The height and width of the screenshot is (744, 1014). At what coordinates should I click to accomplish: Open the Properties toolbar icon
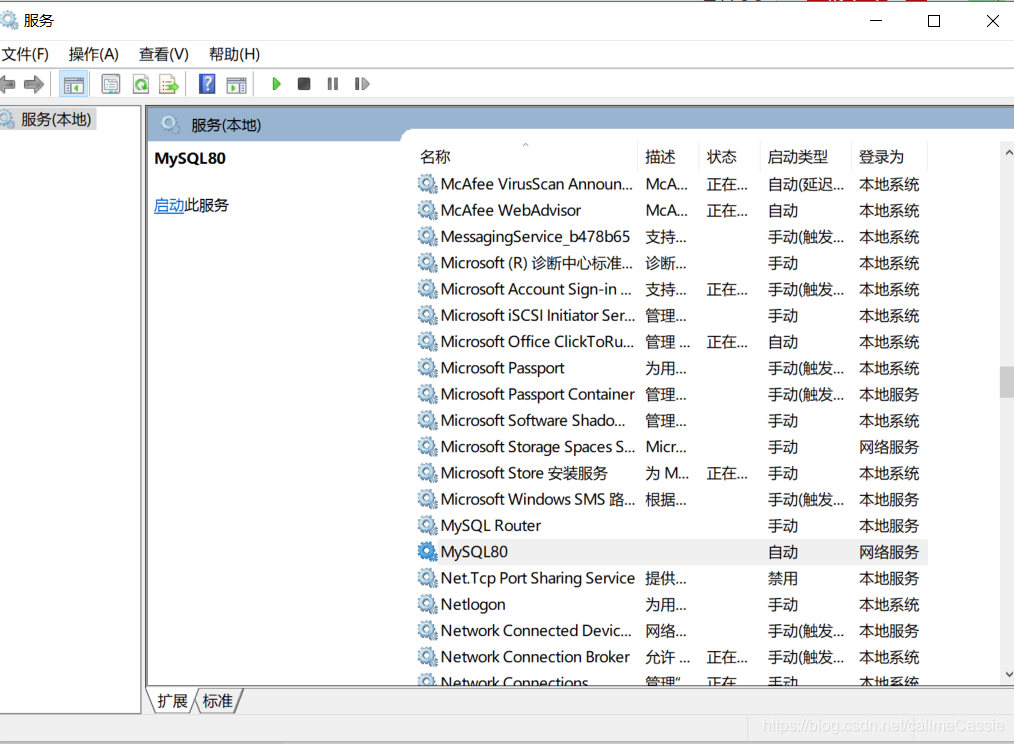pos(111,84)
